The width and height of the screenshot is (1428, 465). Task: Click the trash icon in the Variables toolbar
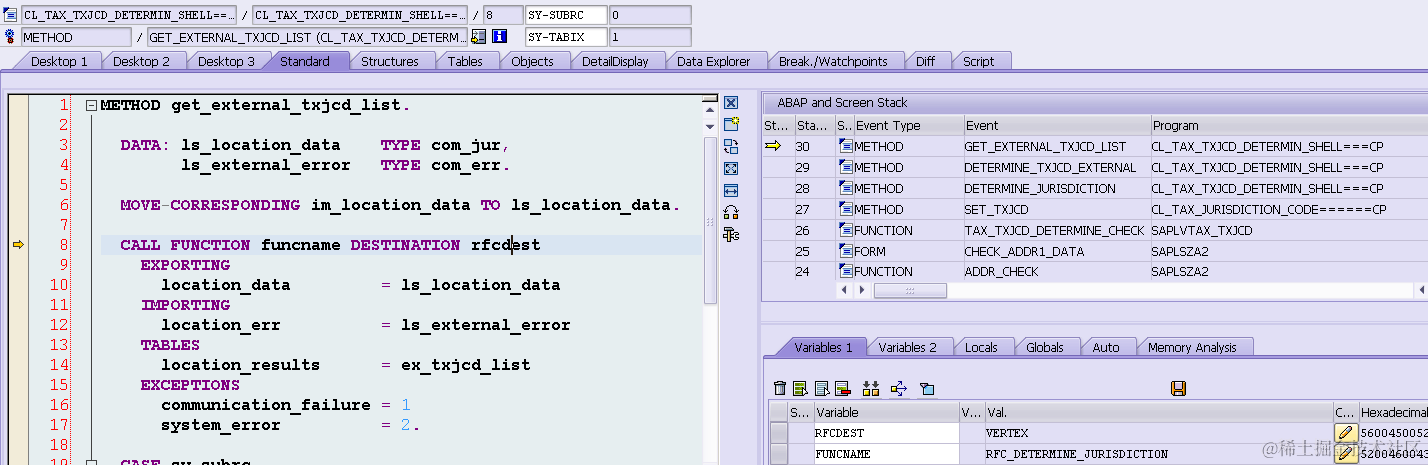(x=780, y=388)
